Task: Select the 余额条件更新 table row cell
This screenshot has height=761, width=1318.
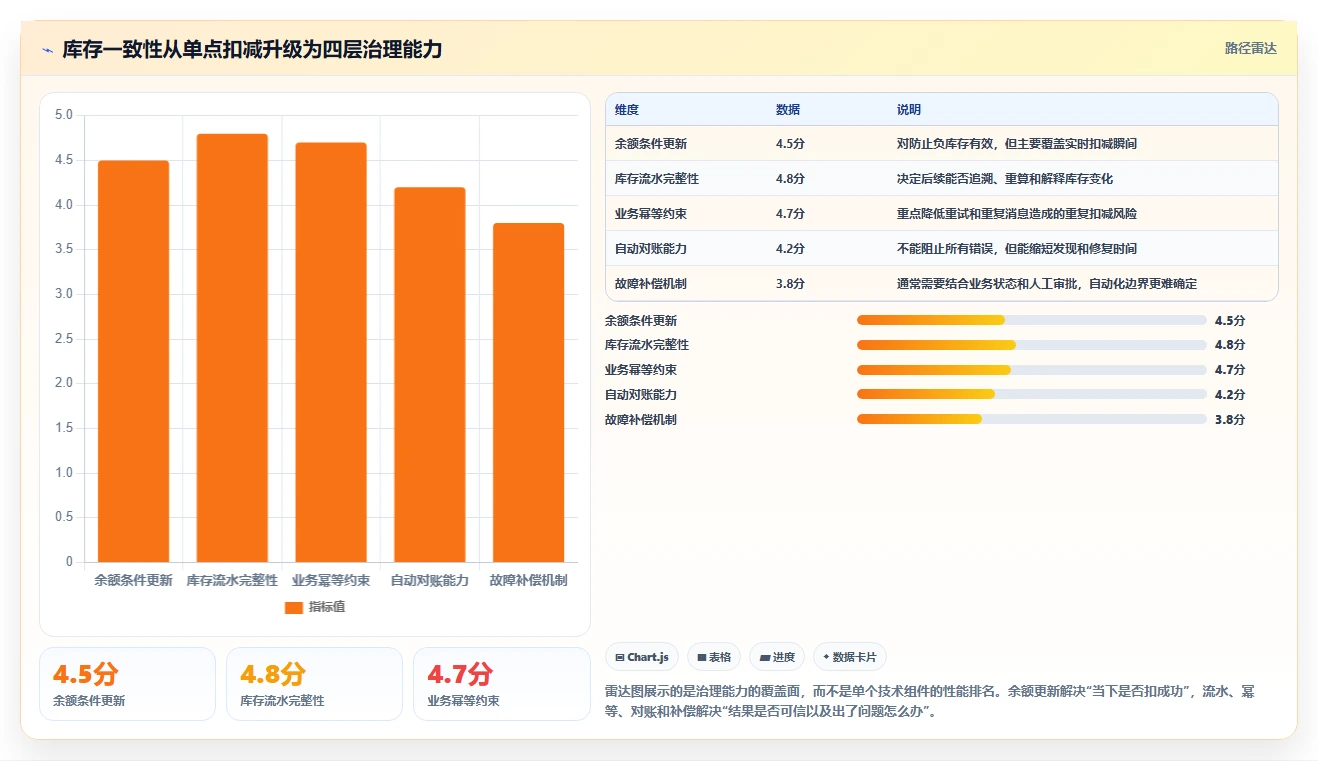Action: point(651,144)
